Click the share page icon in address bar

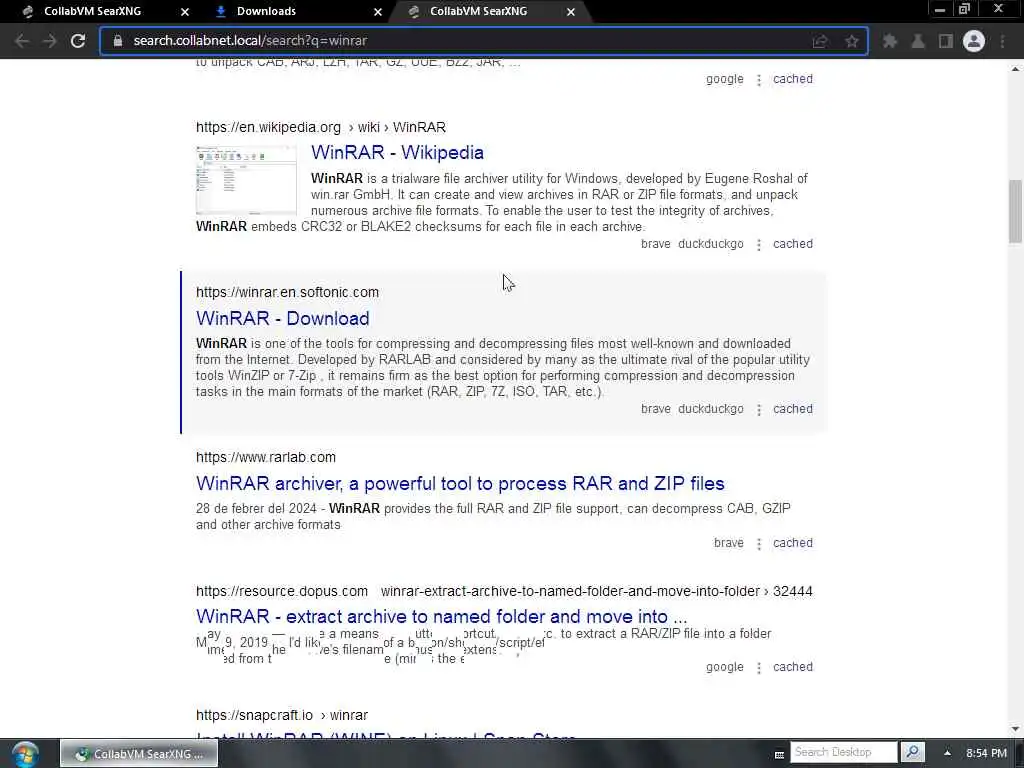pyautogui.click(x=820, y=41)
